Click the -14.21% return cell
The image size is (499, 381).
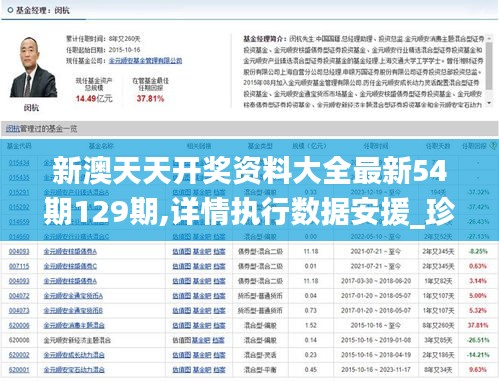[x=478, y=355]
